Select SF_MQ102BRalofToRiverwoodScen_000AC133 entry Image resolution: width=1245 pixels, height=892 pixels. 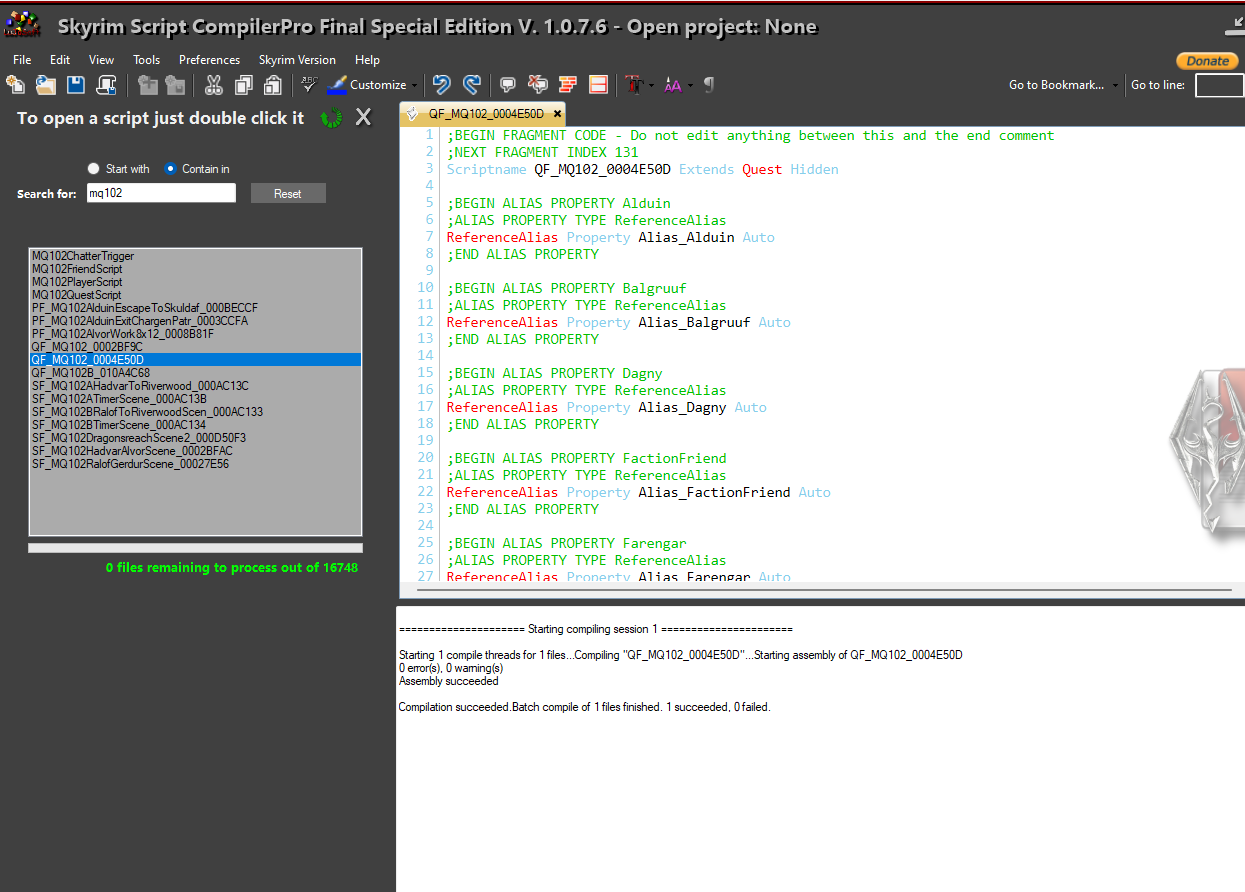click(x=195, y=412)
